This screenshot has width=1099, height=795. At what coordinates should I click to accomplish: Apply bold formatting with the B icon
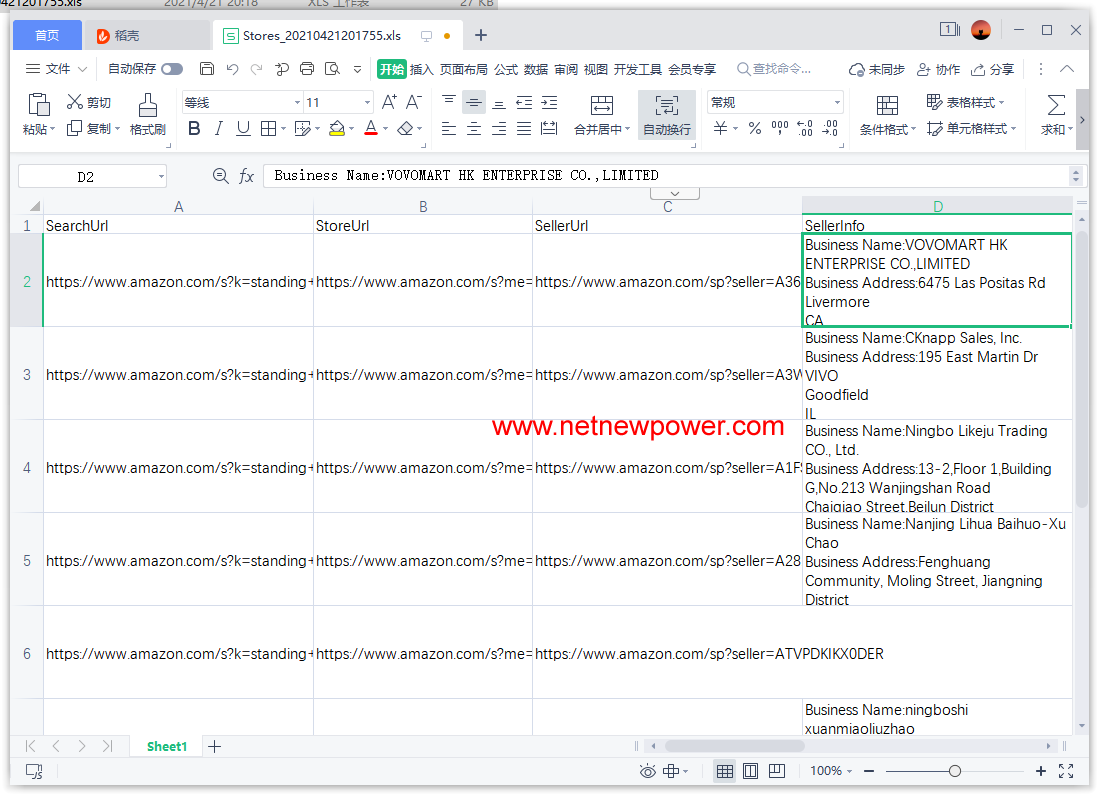coord(194,129)
